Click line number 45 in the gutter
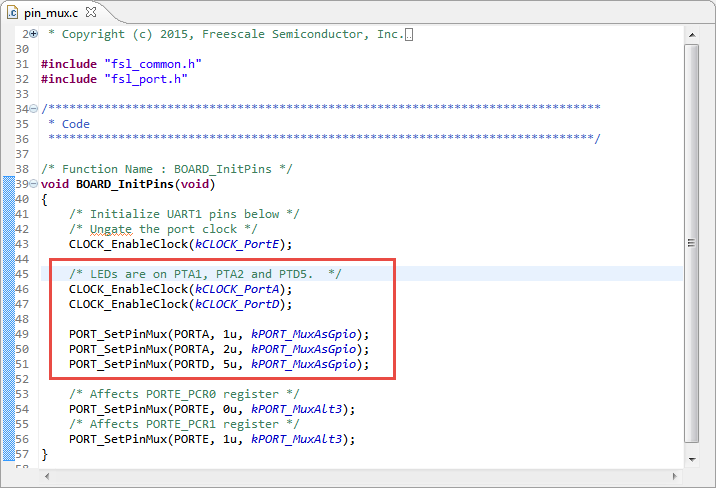This screenshot has height=488, width=716. [x=21, y=274]
